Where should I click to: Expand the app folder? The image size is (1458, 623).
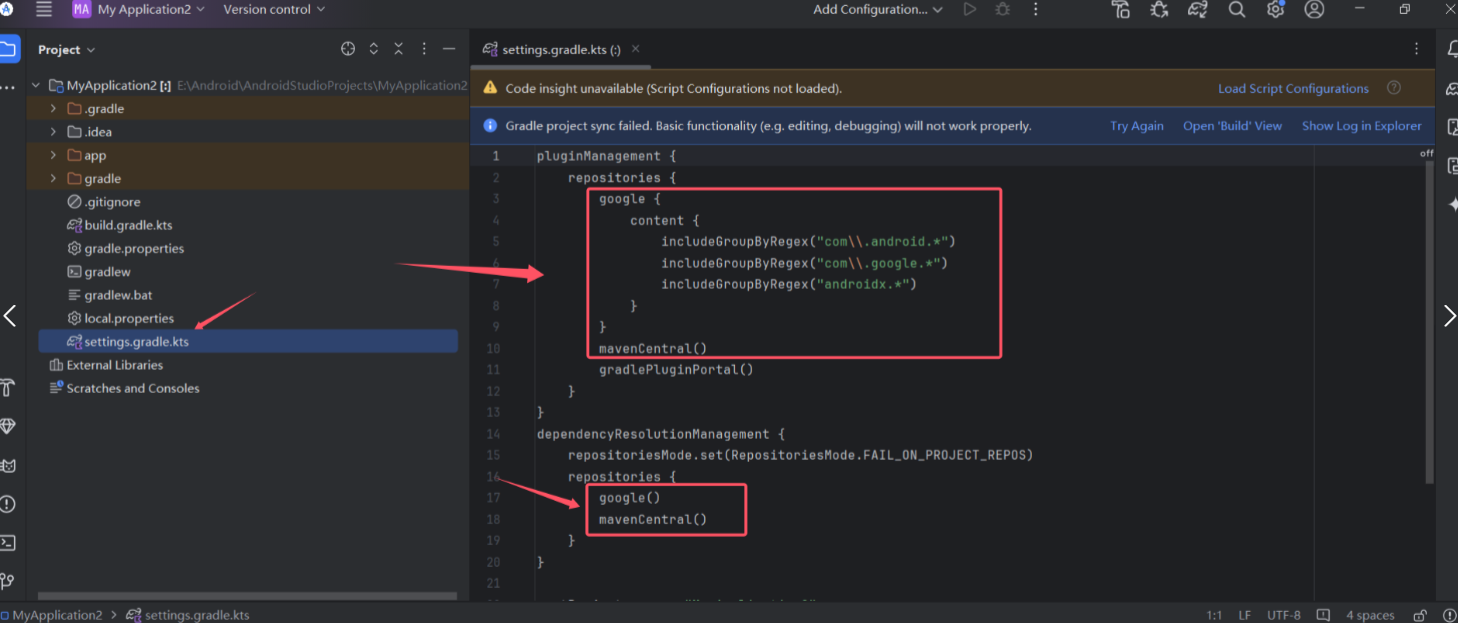coord(52,154)
